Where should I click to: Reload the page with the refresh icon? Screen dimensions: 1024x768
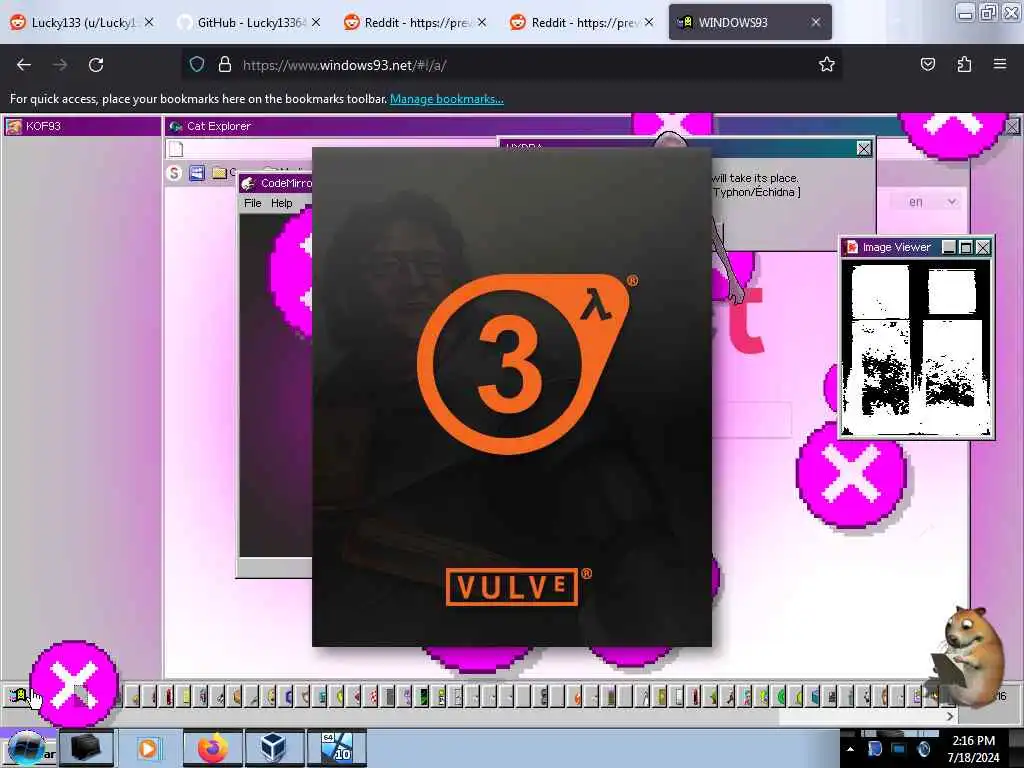tap(96, 65)
